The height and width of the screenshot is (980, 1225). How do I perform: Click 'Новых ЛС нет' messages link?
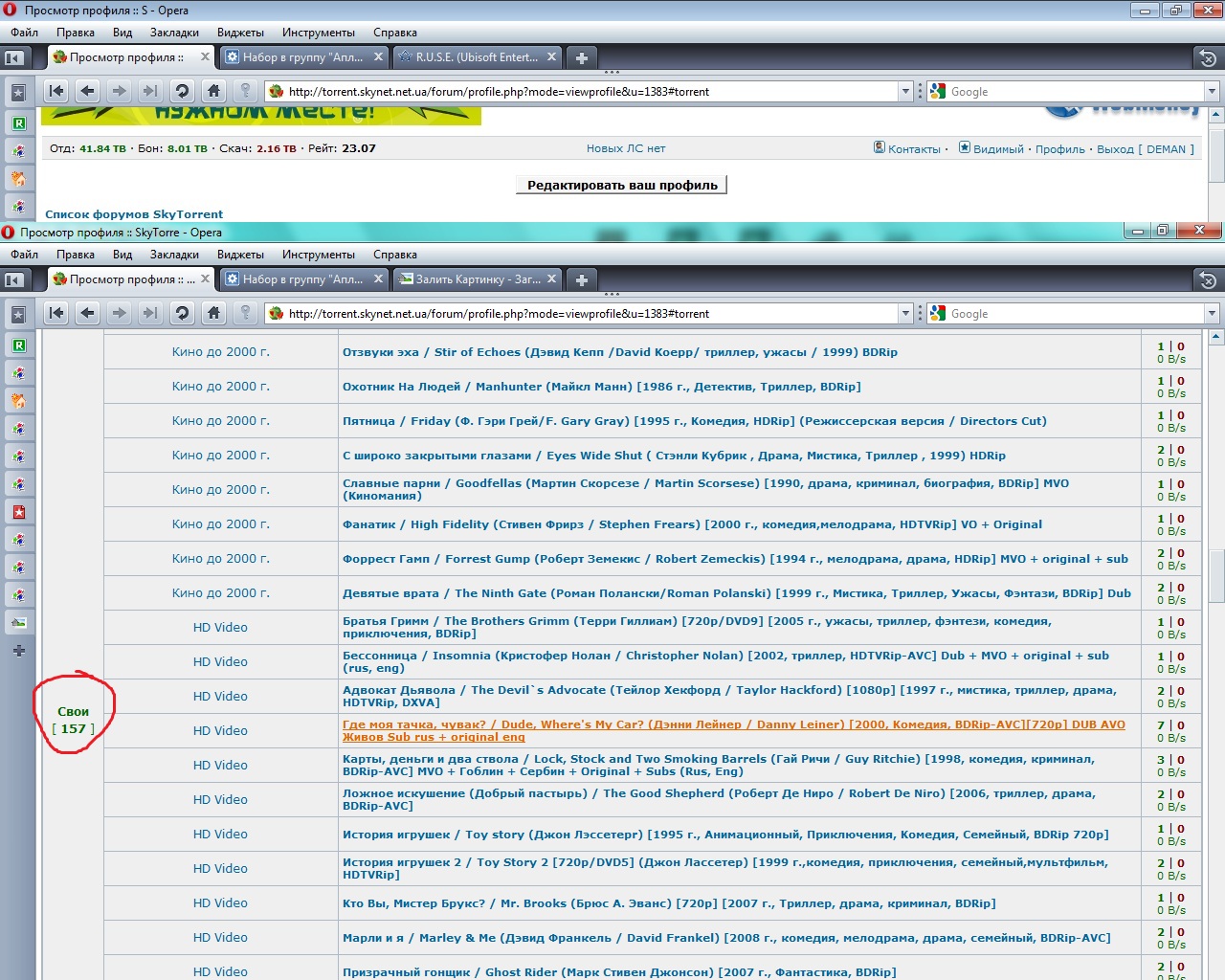tap(626, 148)
